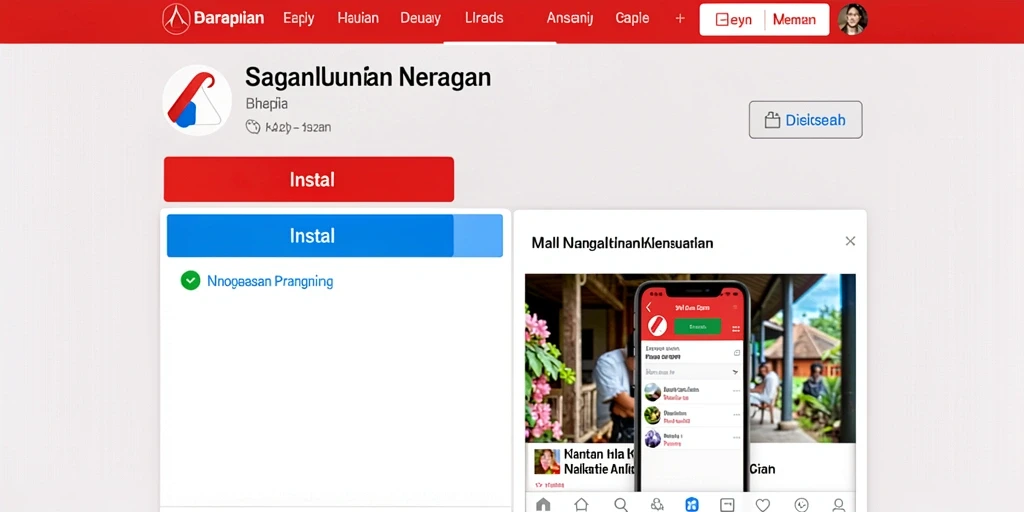Open the Ansanij menu item
The image size is (1024, 512).
569,18
